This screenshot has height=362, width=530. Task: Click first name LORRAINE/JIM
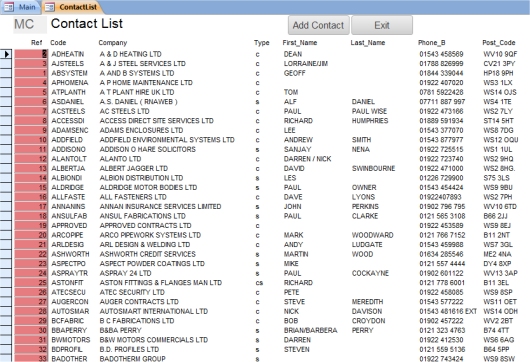(306, 64)
